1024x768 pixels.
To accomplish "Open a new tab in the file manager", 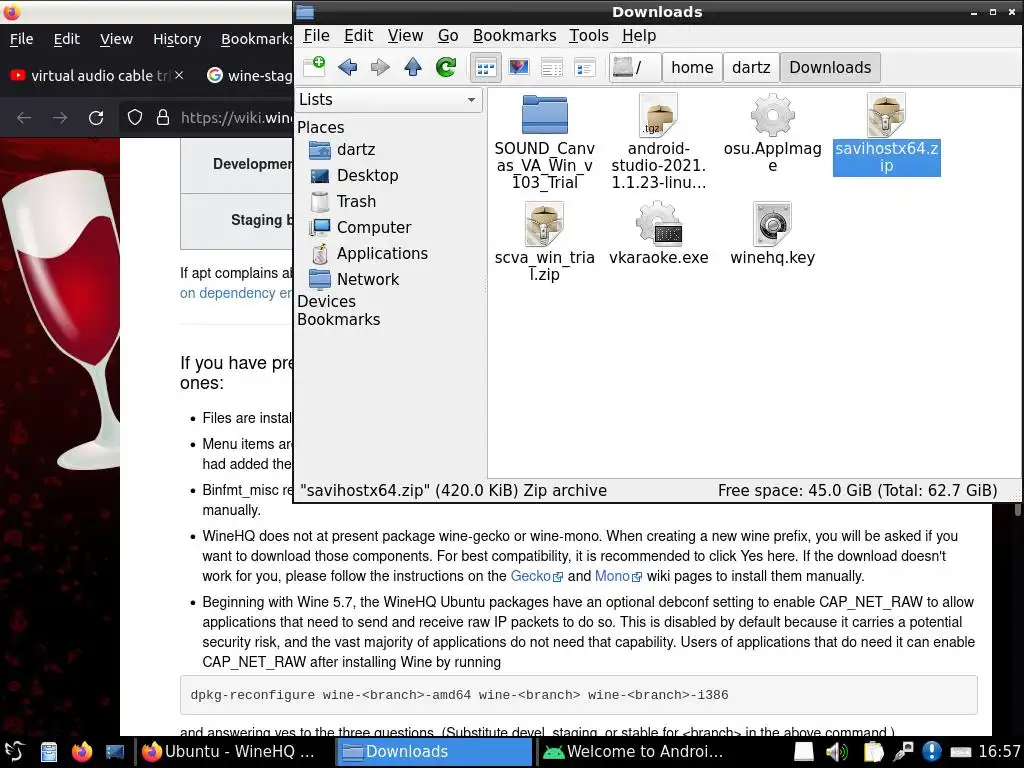I will tap(314, 67).
